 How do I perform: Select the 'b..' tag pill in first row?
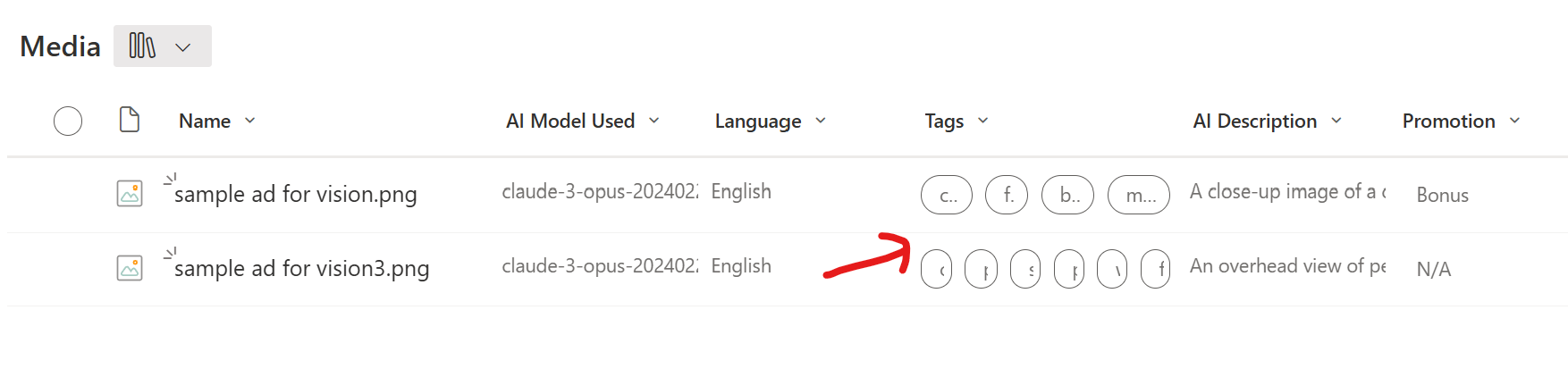tap(1068, 195)
